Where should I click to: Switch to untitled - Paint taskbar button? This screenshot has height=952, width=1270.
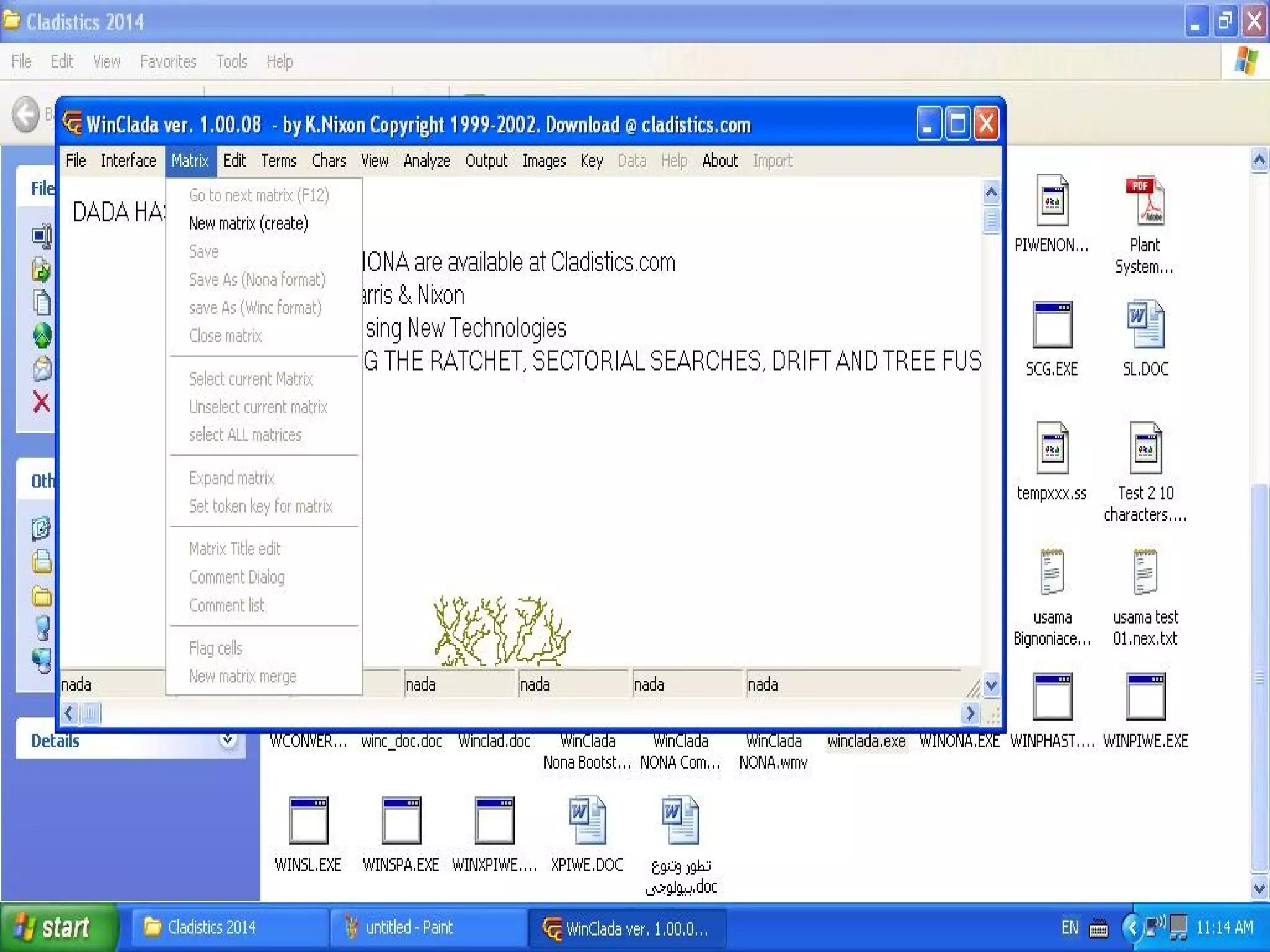[409, 928]
